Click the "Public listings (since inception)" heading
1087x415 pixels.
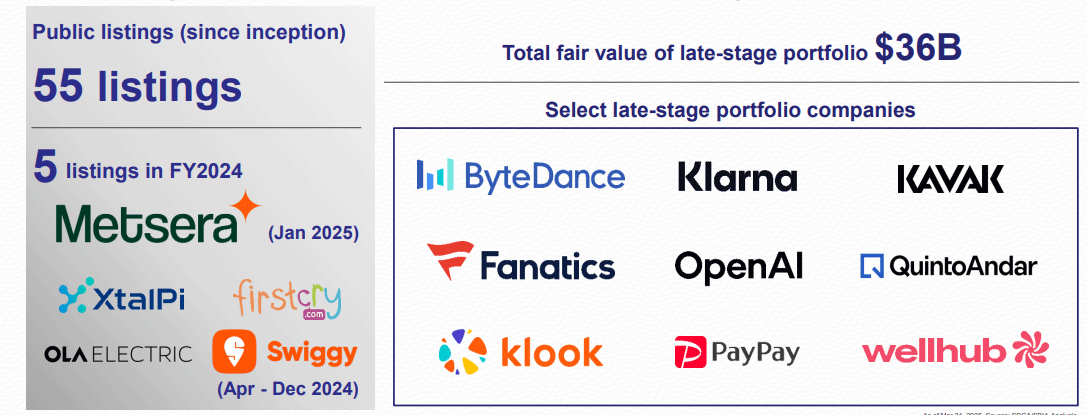pos(189,32)
